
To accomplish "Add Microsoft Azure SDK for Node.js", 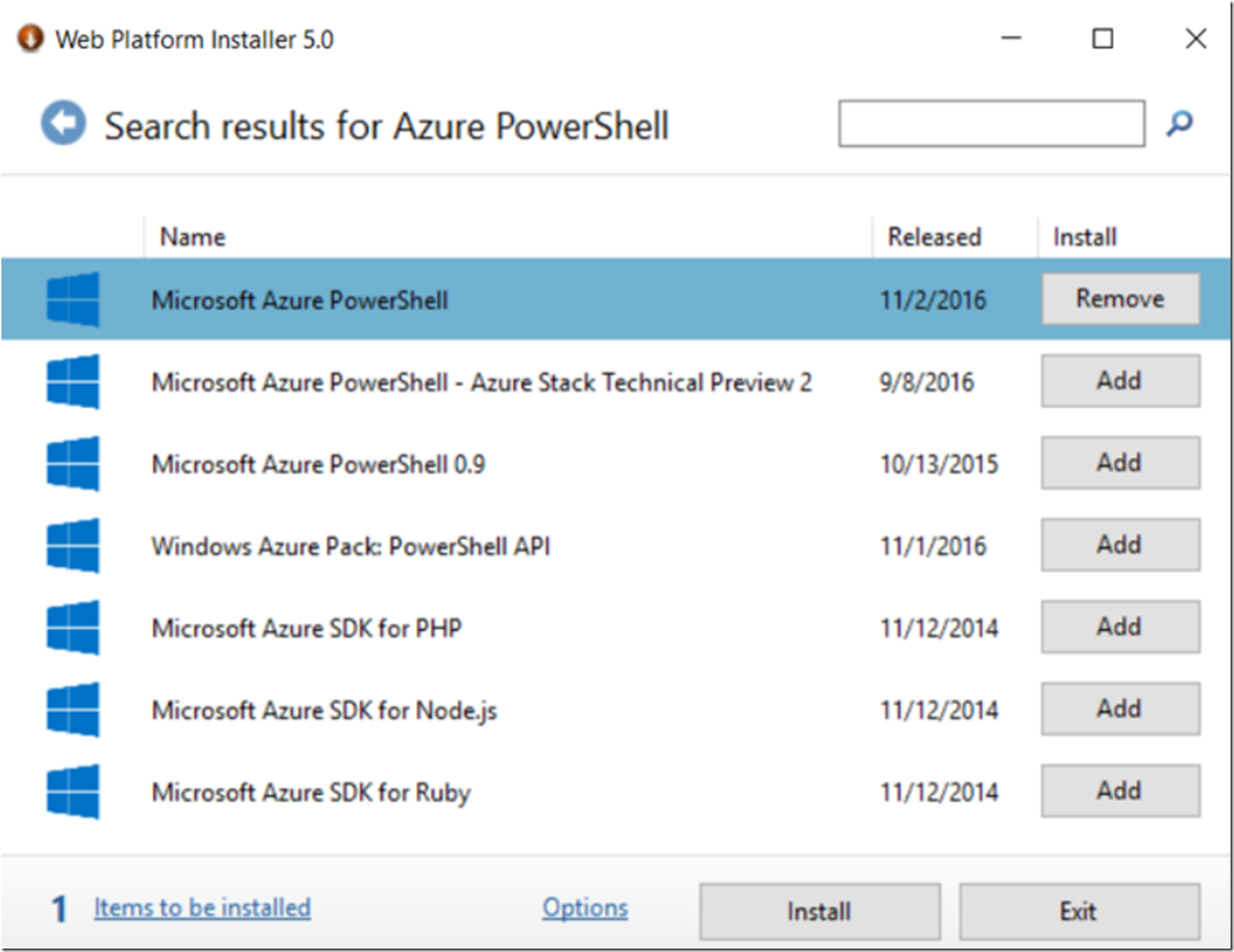I will (x=1120, y=709).
